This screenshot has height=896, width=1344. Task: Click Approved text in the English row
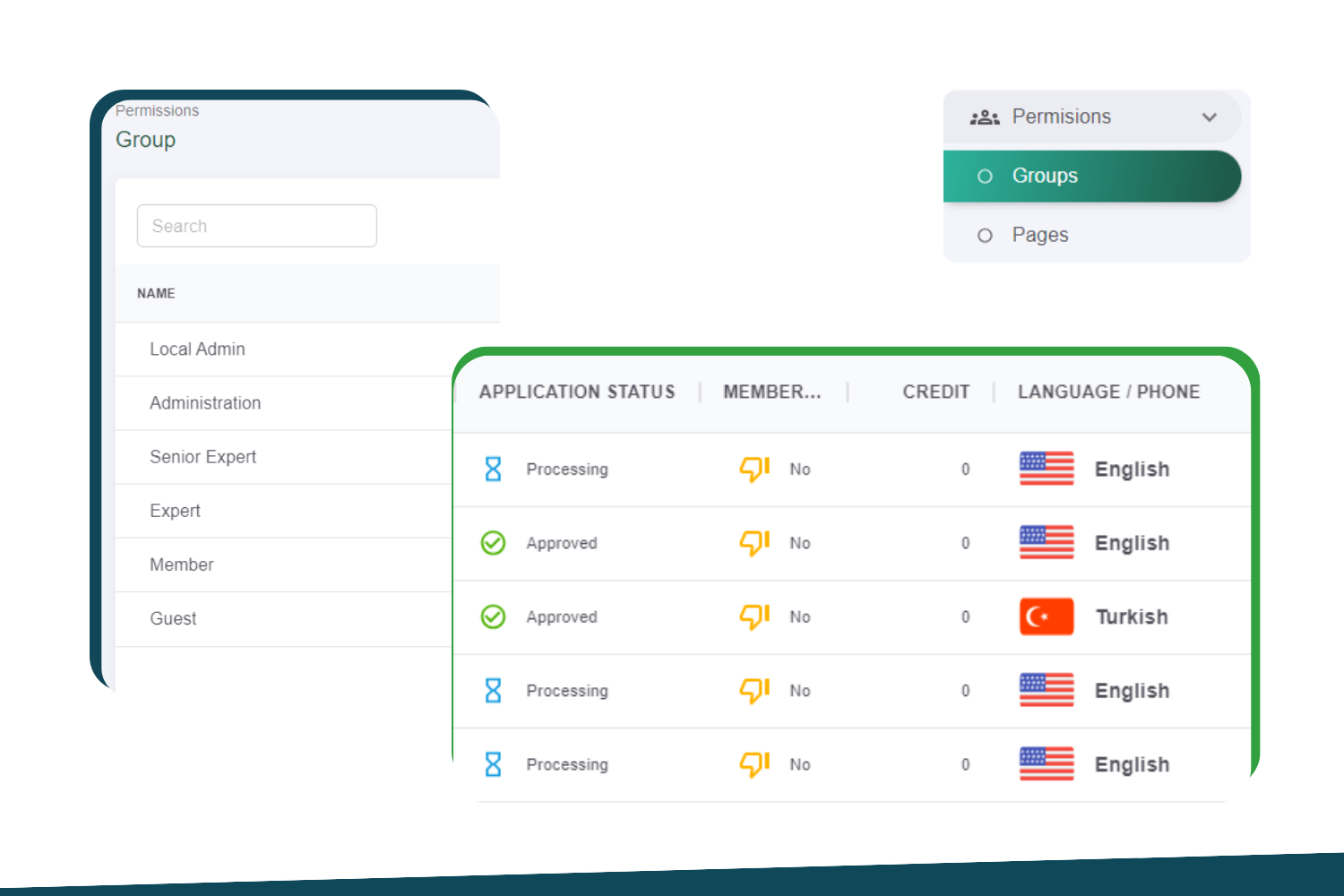[562, 543]
